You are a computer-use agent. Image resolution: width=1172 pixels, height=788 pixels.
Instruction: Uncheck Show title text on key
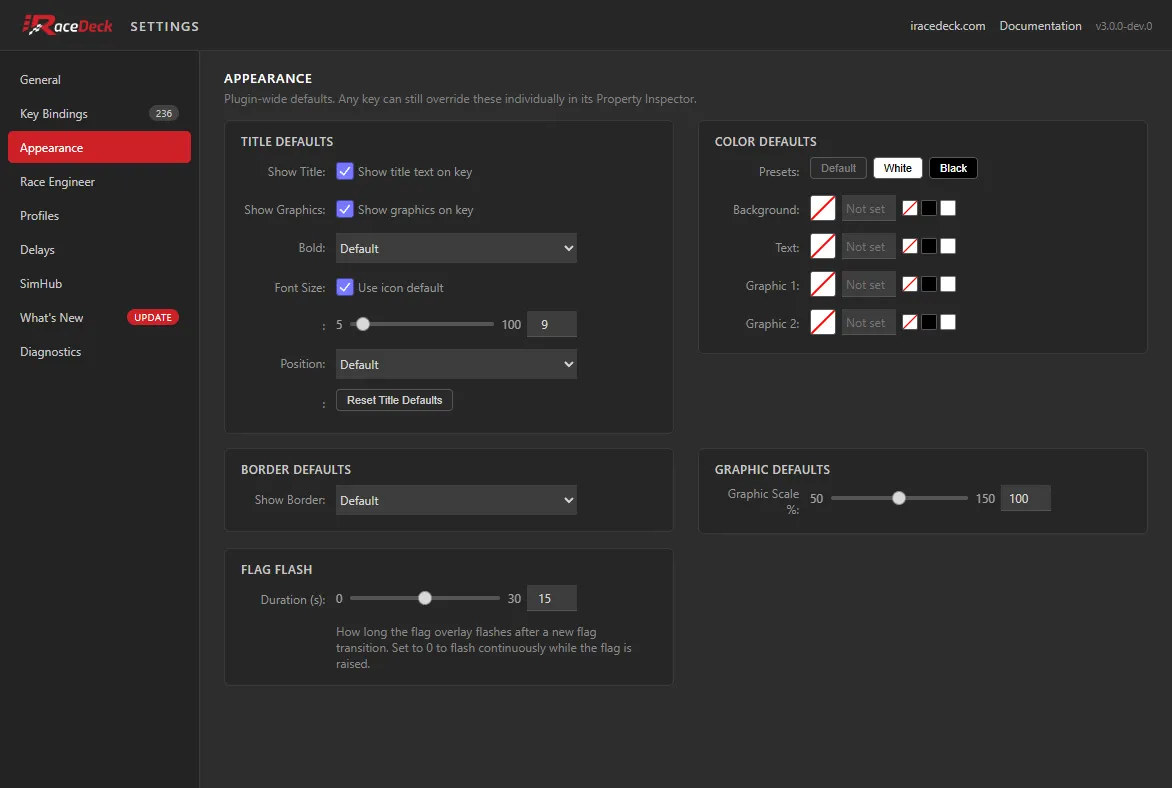(345, 171)
